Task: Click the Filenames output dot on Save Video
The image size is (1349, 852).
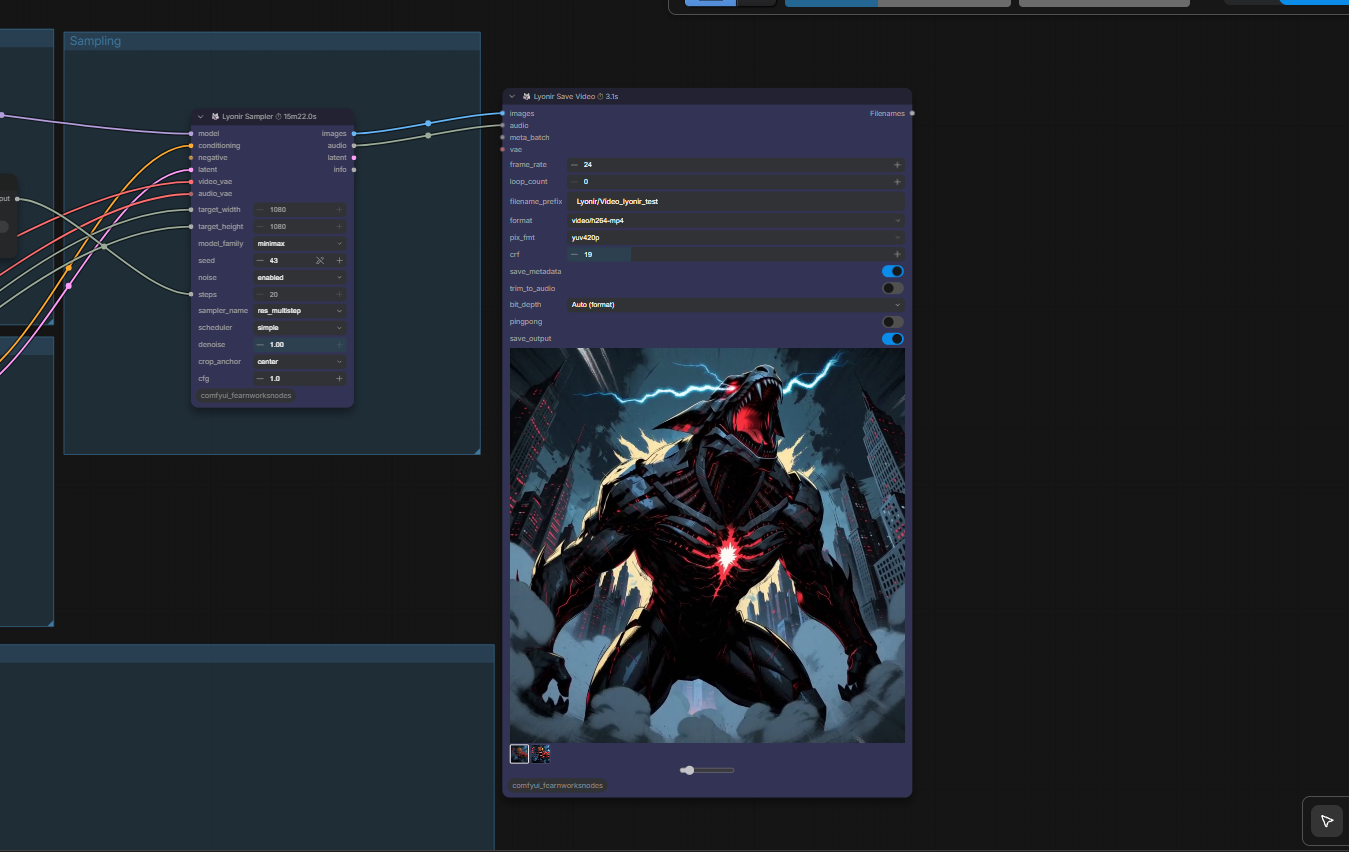Action: pos(912,113)
